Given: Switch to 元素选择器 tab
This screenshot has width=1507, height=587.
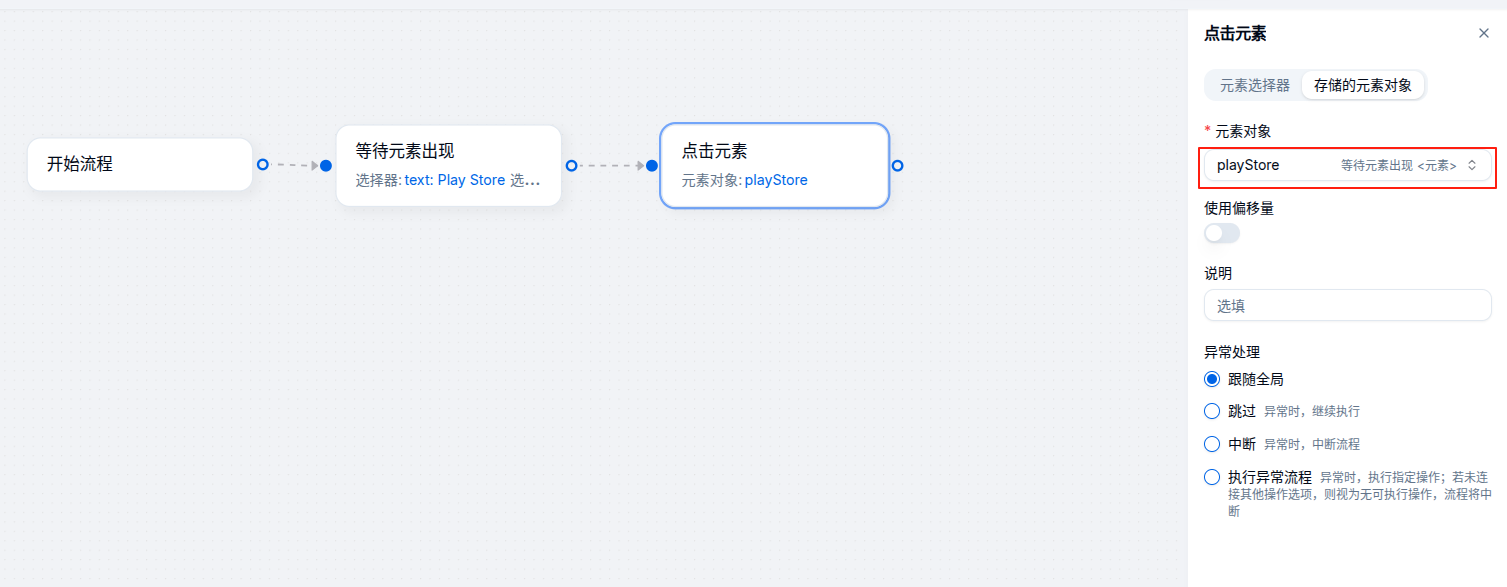Looking at the screenshot, I should coord(1254,86).
